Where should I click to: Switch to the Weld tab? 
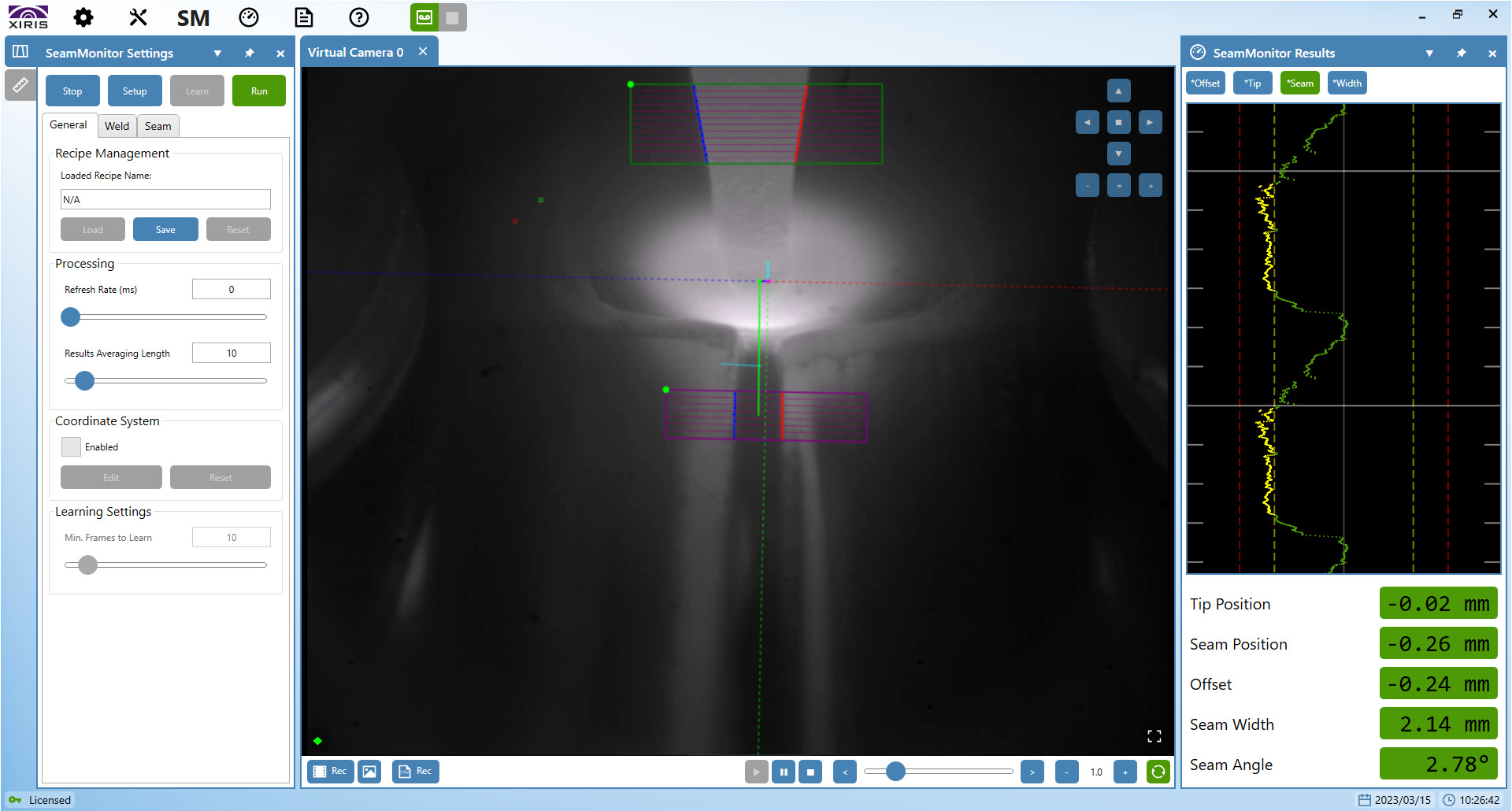[117, 126]
